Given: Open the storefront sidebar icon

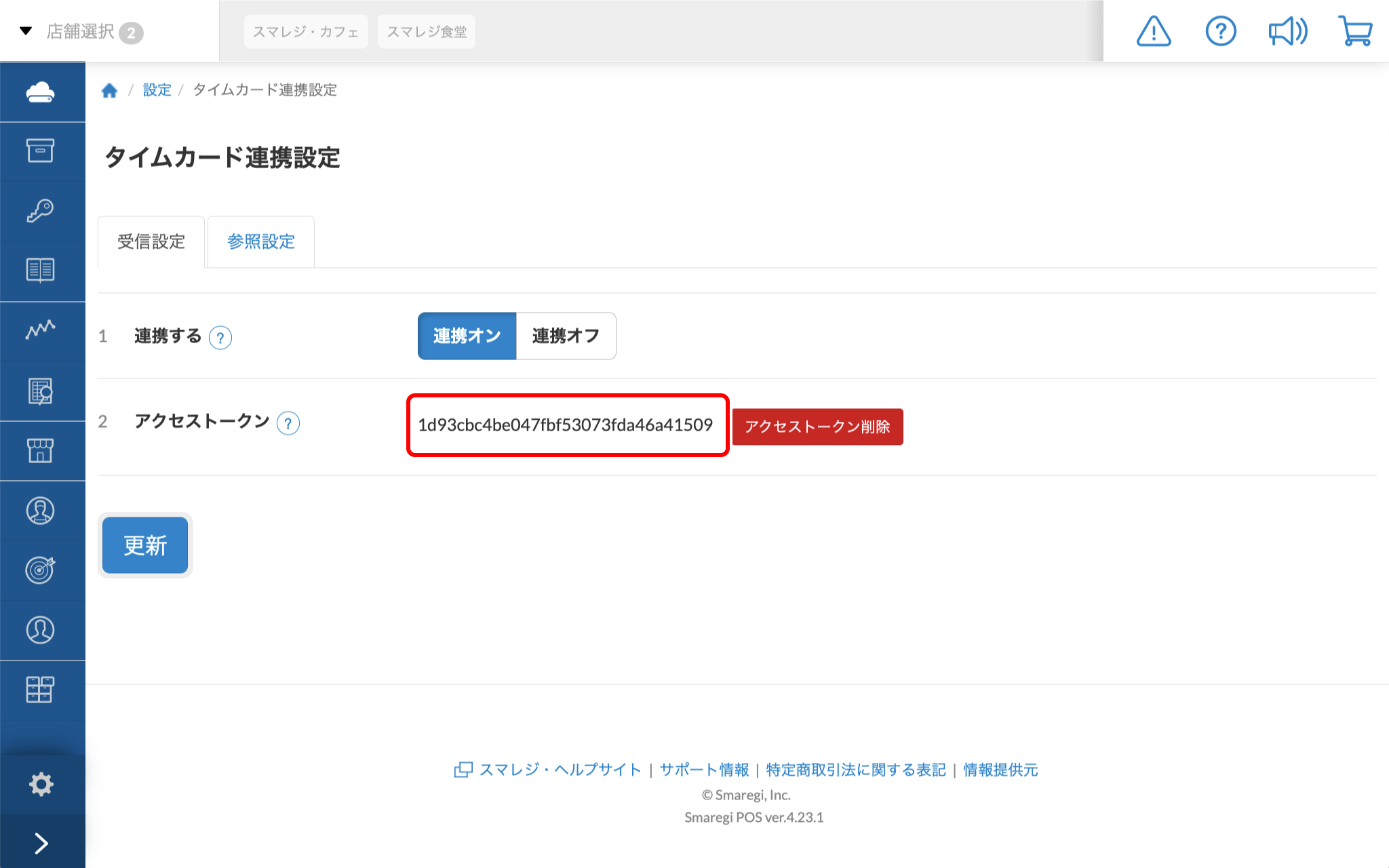Looking at the screenshot, I should click(x=41, y=450).
